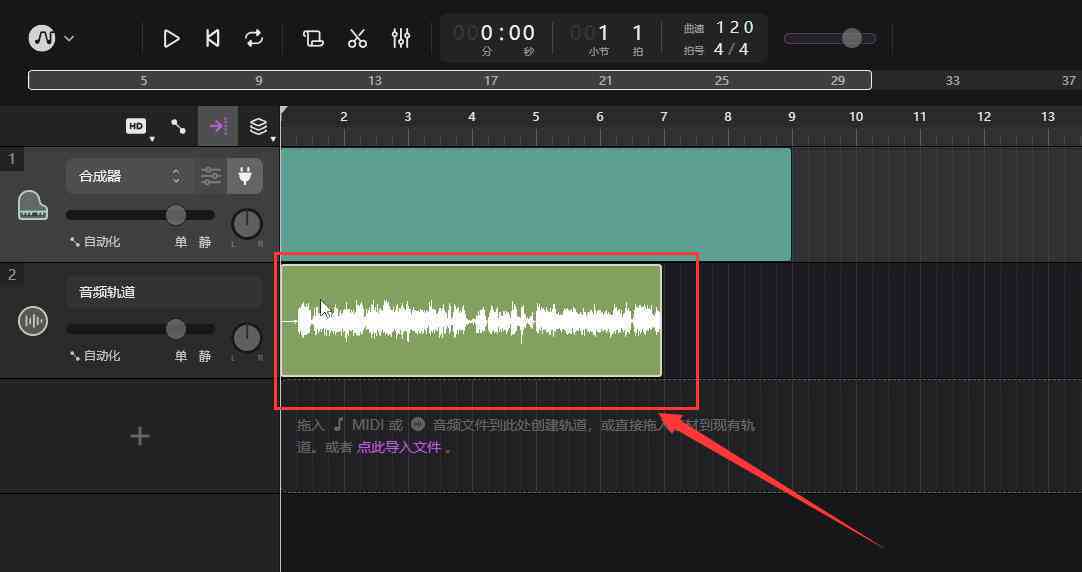Click the clip tool icon left of scissors
Image resolution: width=1082 pixels, height=572 pixels.
(313, 39)
